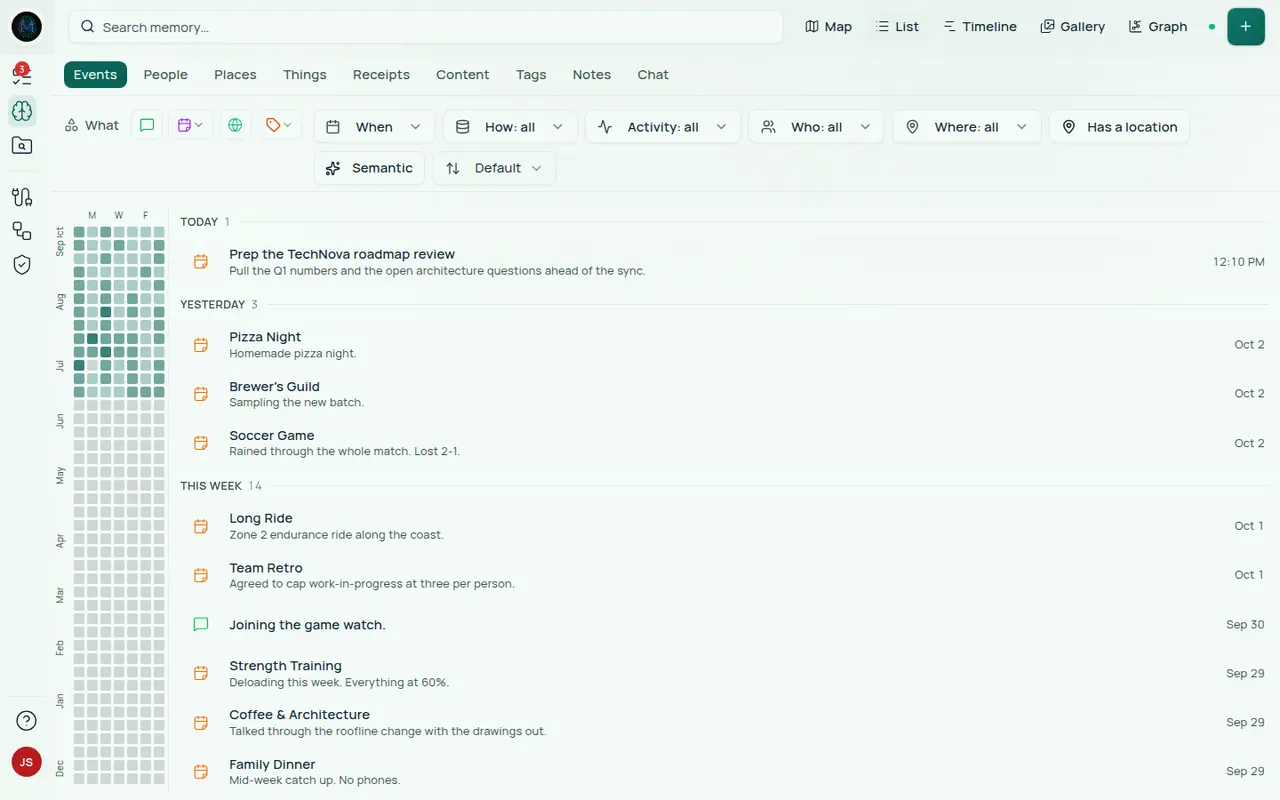Click the calendar icon beside Team Retro
The image size is (1280, 800).
(201, 575)
